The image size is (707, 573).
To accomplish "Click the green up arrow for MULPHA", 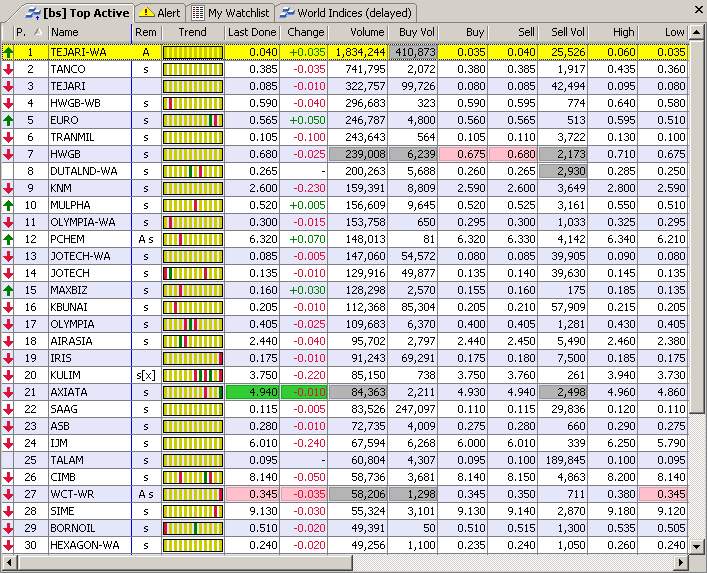I will click(x=8, y=206).
